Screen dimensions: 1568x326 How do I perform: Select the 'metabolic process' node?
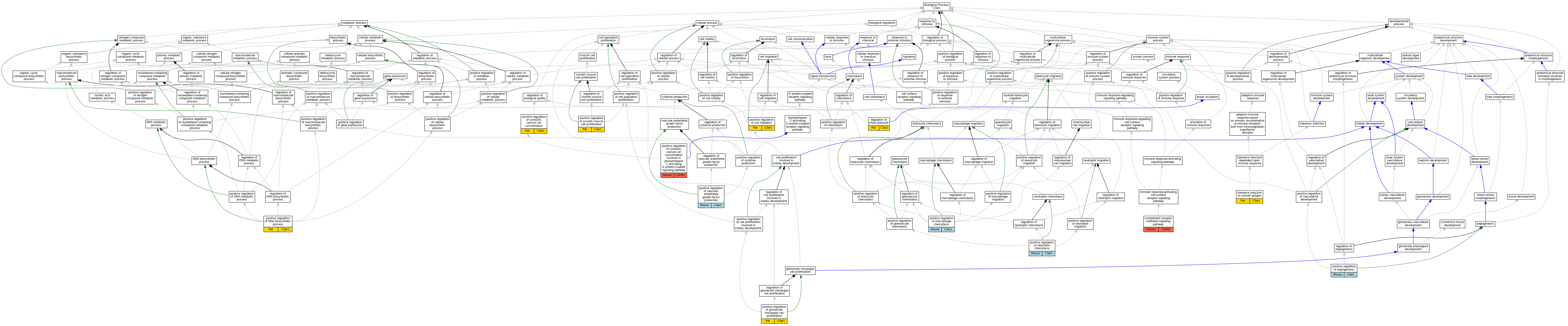(x=354, y=23)
